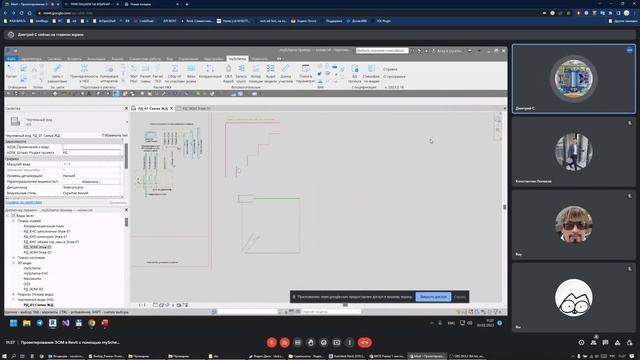Viewport: 640px width, 360px height.
Task: Open the Windows Start button in shared screen
Action: click(x=13, y=323)
